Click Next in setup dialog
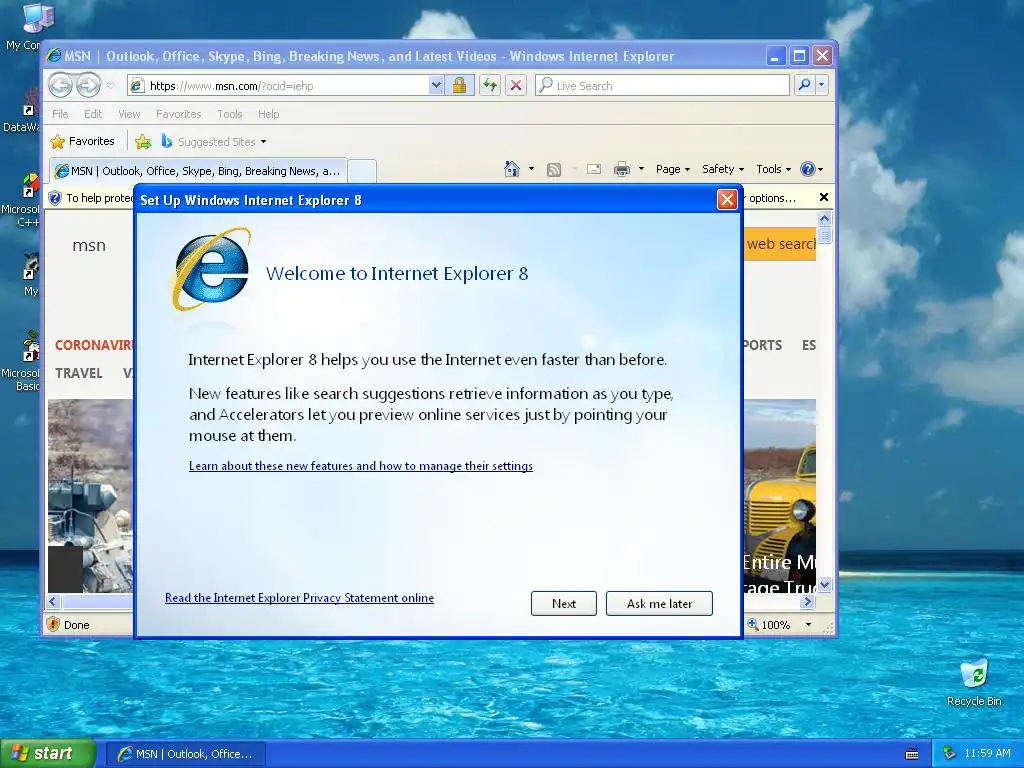1024x768 pixels. tap(564, 603)
